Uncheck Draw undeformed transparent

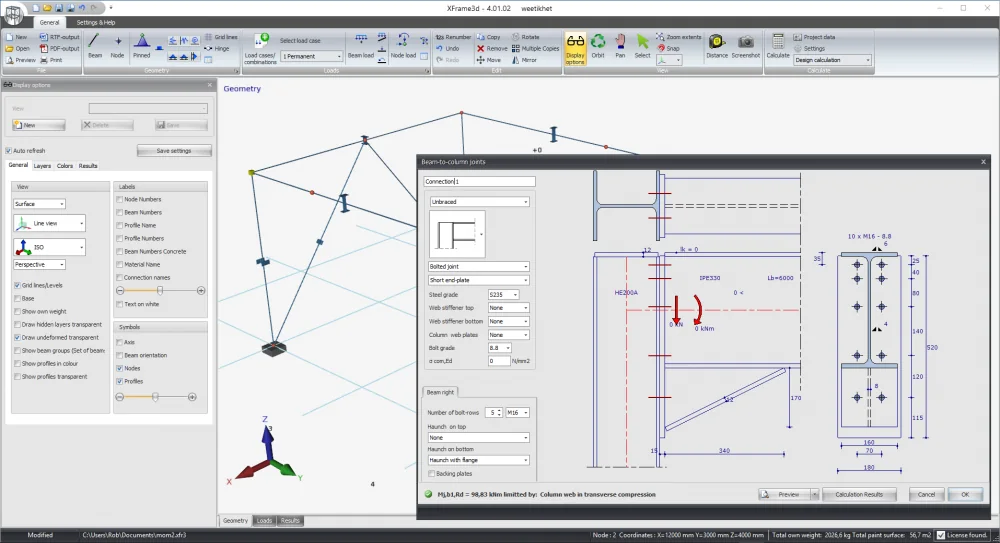(17, 338)
